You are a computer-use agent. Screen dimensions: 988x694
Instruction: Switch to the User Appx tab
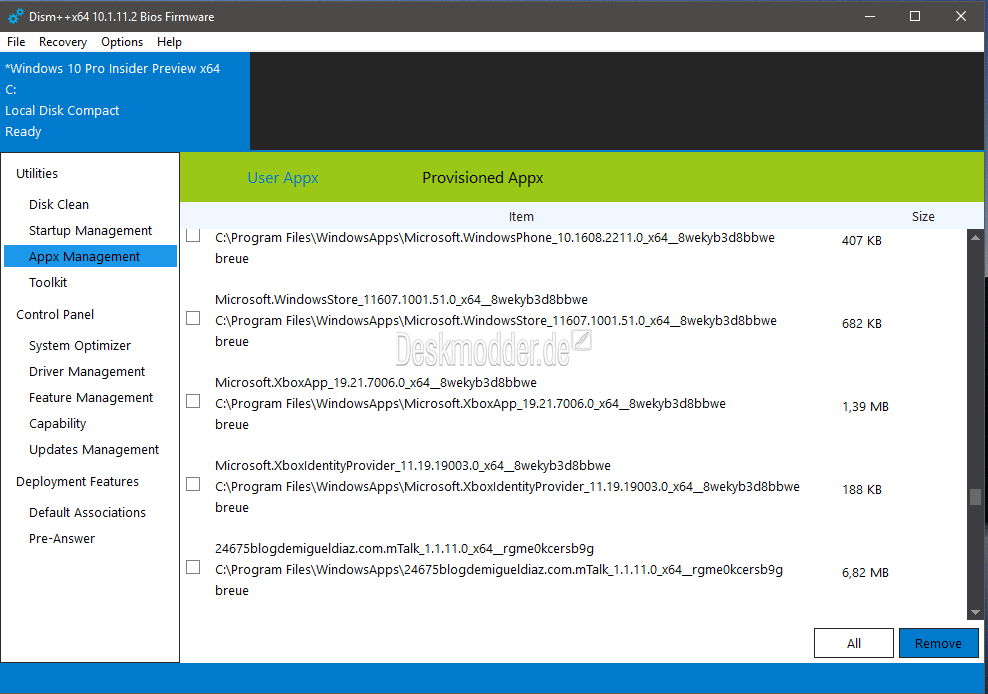pyautogui.click(x=283, y=178)
